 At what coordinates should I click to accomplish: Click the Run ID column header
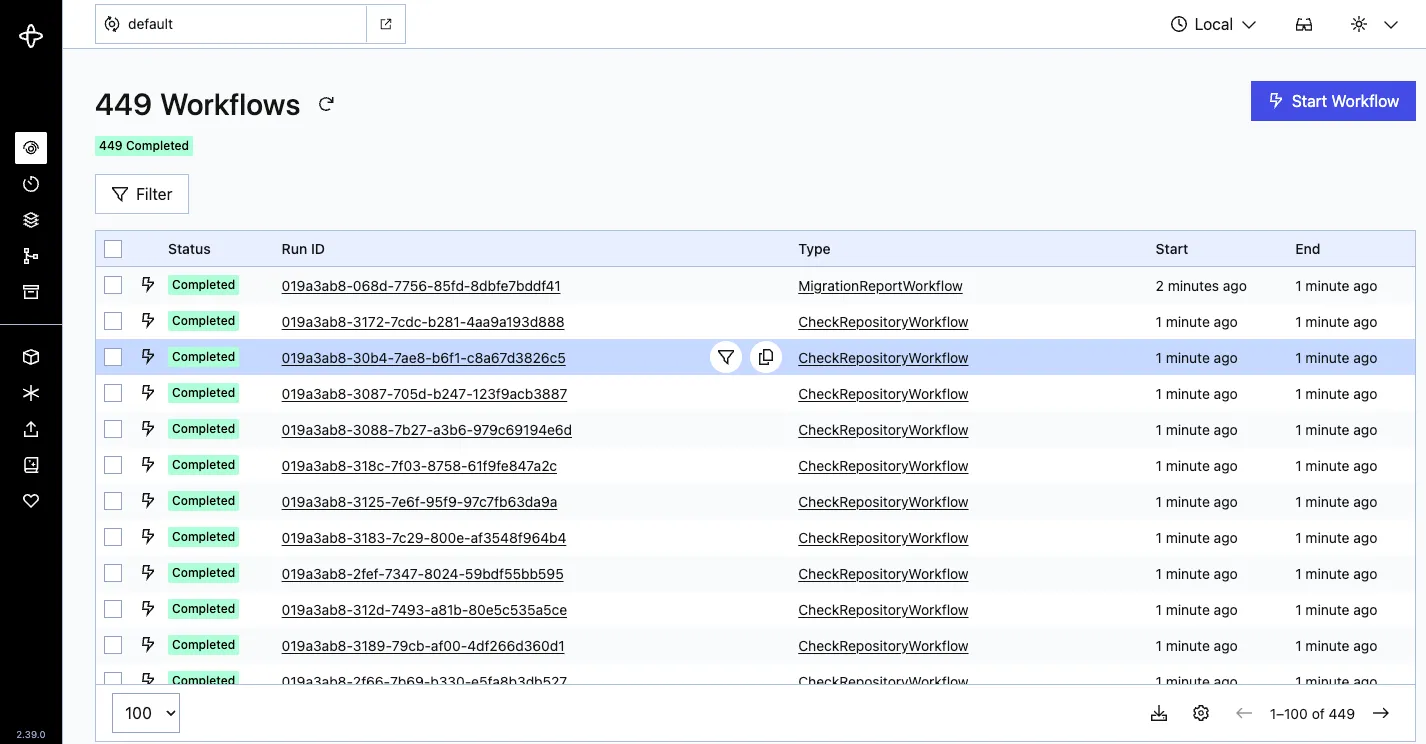[303, 249]
